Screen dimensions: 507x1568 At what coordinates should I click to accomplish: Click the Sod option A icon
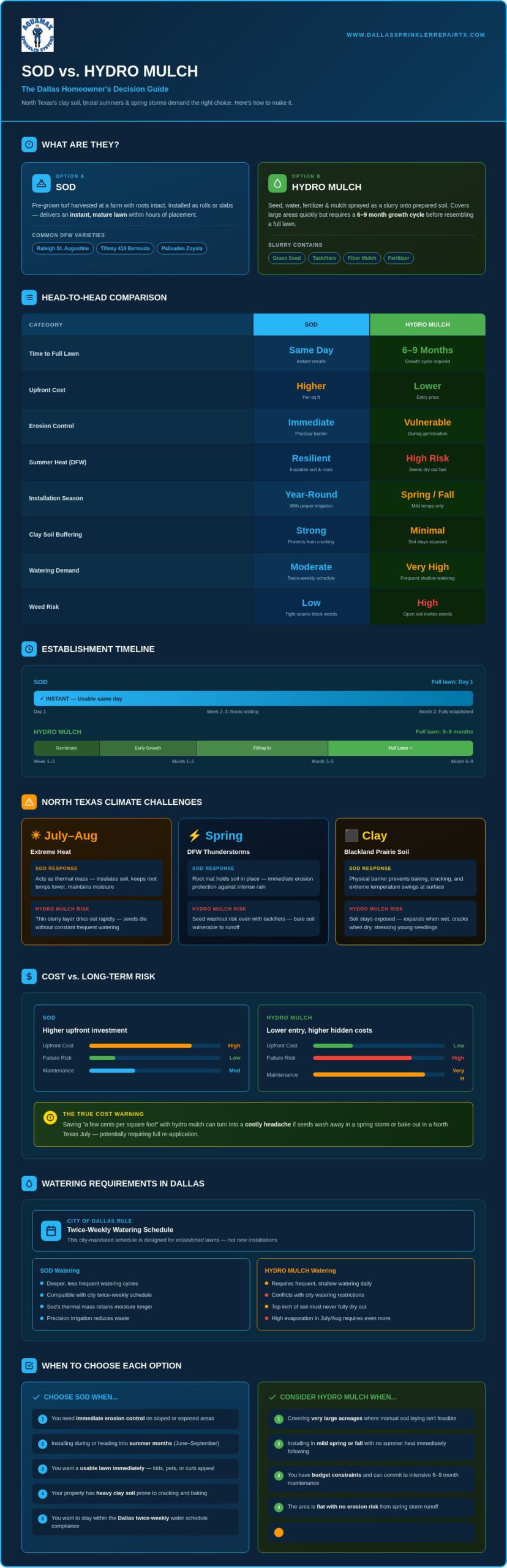[x=41, y=183]
